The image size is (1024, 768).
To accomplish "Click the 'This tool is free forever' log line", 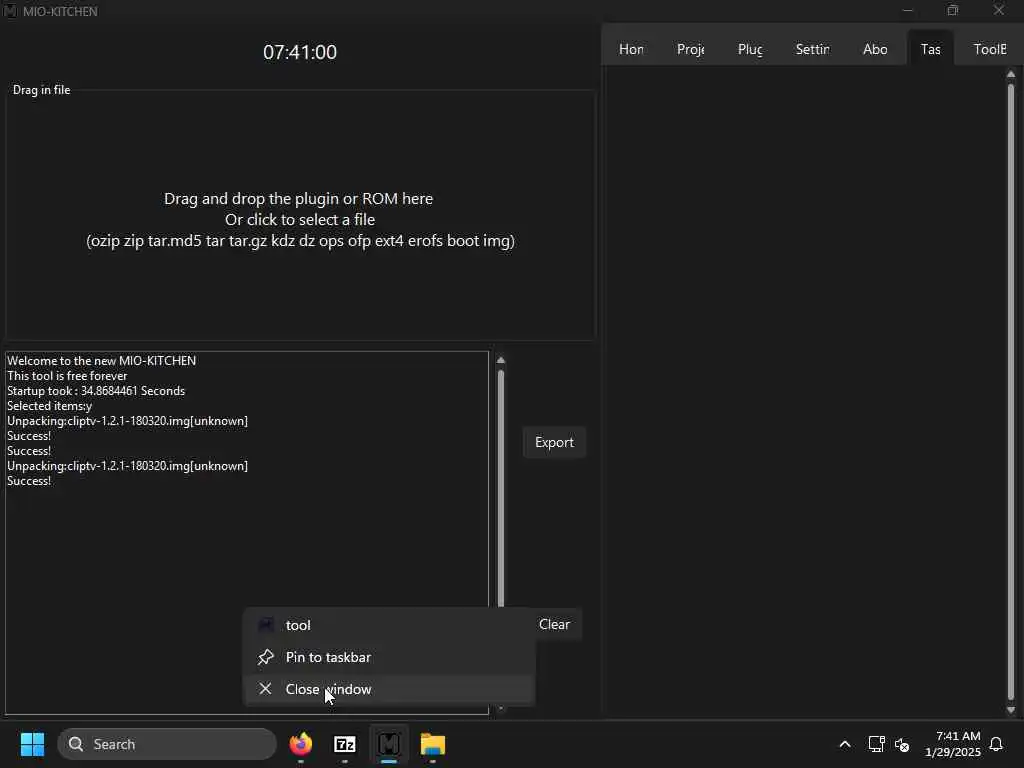I will point(67,376).
